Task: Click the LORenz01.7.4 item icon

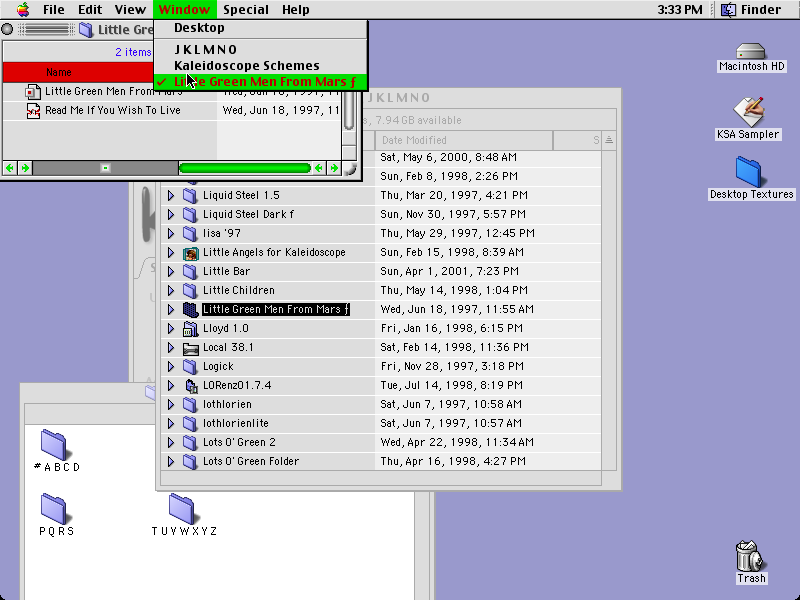Action: (190, 386)
